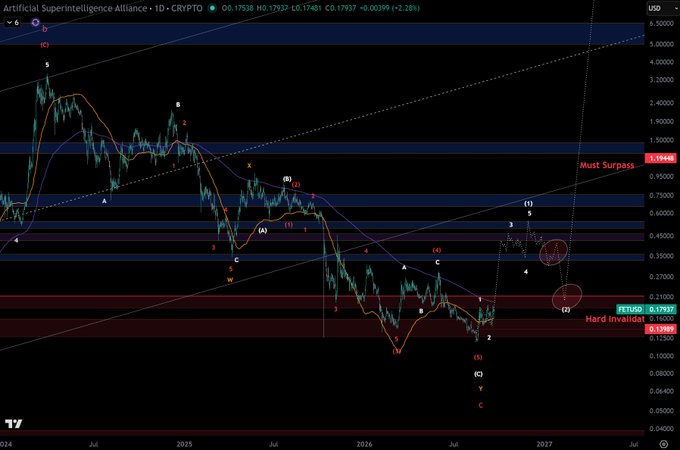Viewport: 680px width, 450px height.
Task: Click the CRYPTO exchange label in title
Action: coord(186,8)
